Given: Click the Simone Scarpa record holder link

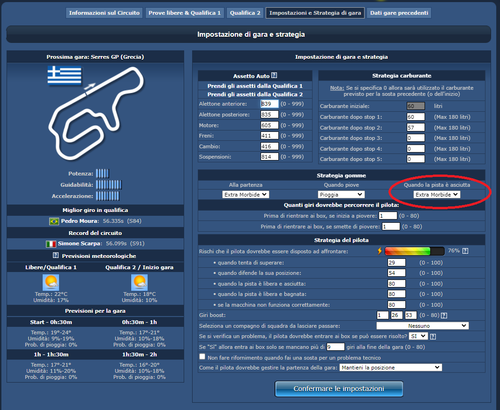Looking at the screenshot, I should point(80,244).
